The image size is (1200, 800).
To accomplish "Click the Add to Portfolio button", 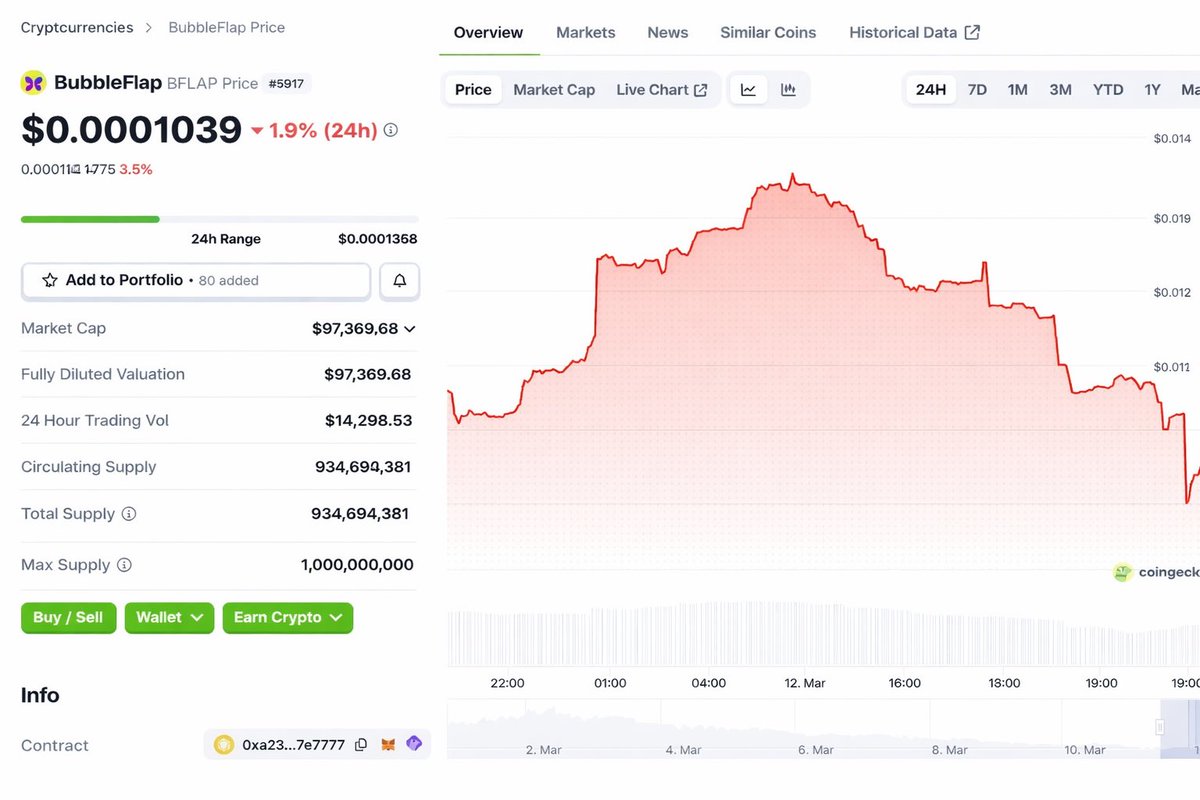I will 196,281.
